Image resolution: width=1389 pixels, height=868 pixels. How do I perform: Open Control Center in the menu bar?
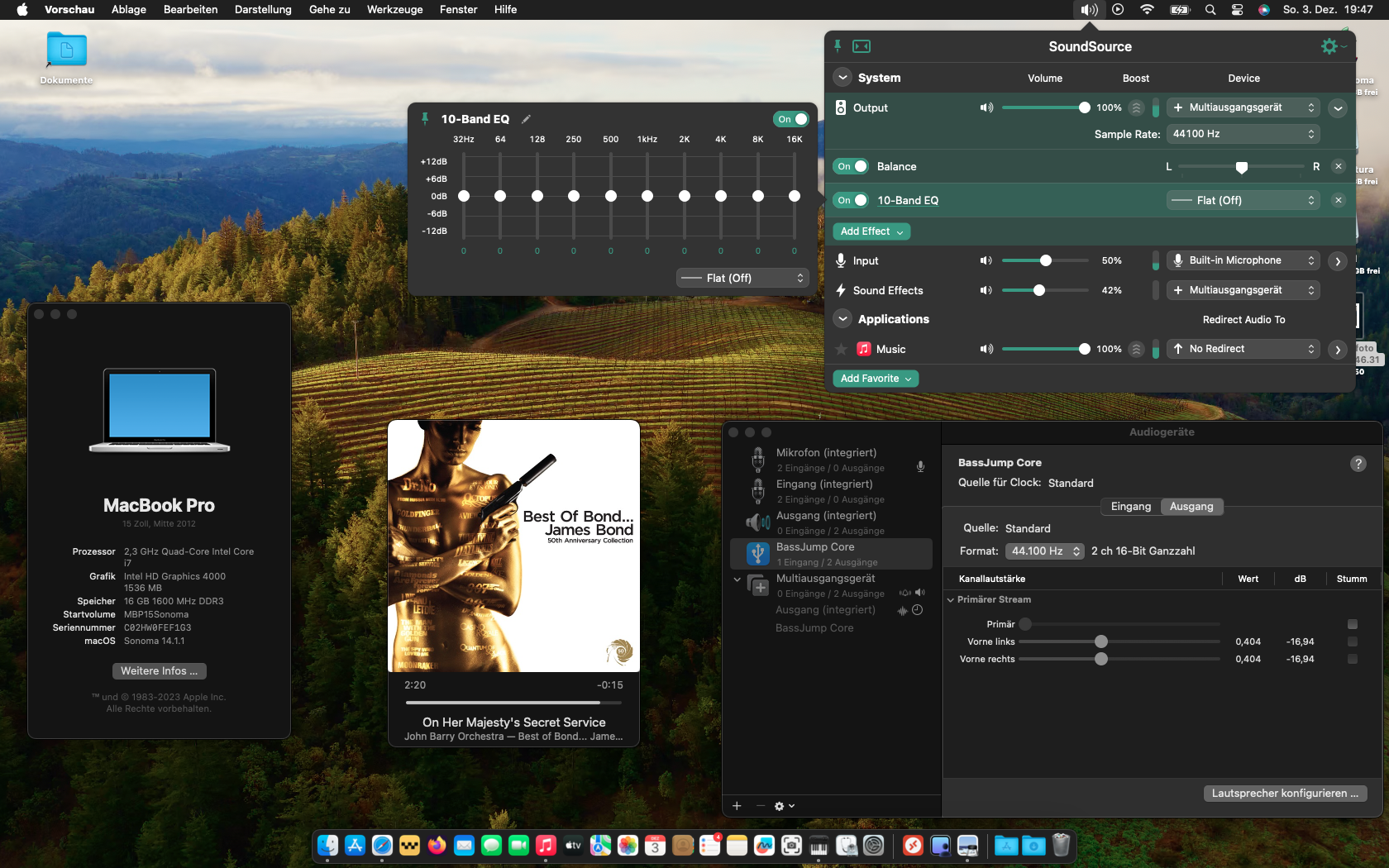(x=1237, y=10)
